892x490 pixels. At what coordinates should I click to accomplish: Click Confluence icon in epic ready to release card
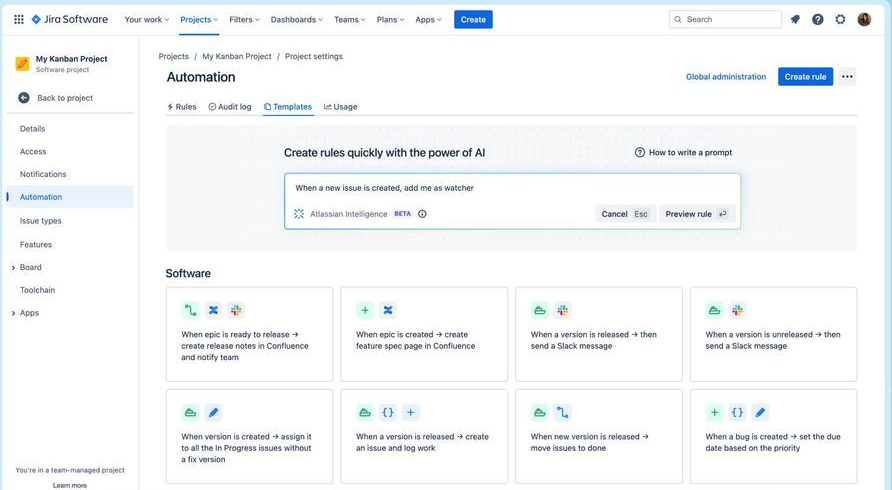coord(213,310)
